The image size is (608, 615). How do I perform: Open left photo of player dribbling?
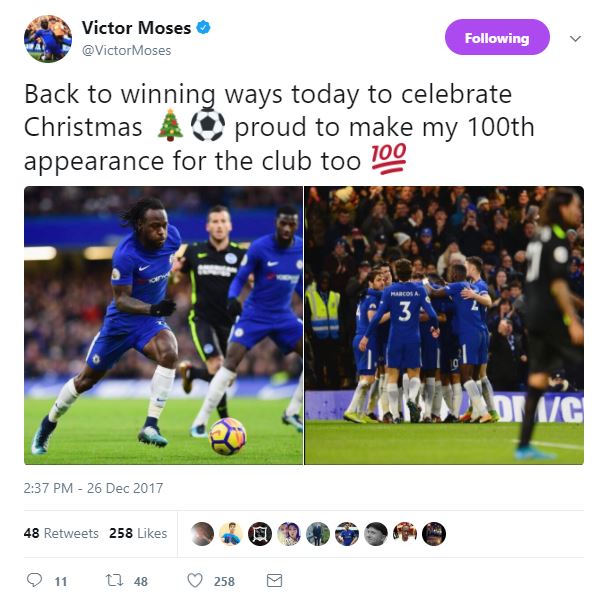(163, 325)
